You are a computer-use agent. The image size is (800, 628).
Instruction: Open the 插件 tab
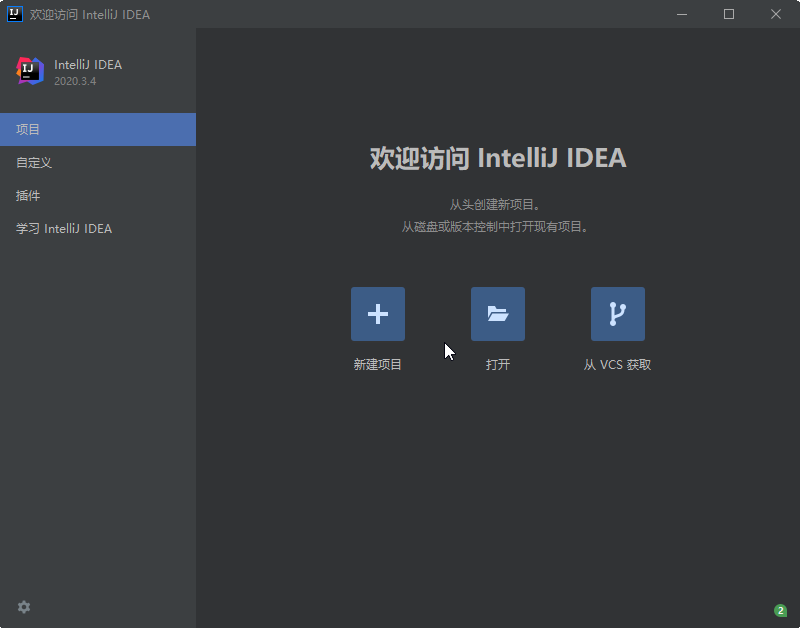click(98, 196)
